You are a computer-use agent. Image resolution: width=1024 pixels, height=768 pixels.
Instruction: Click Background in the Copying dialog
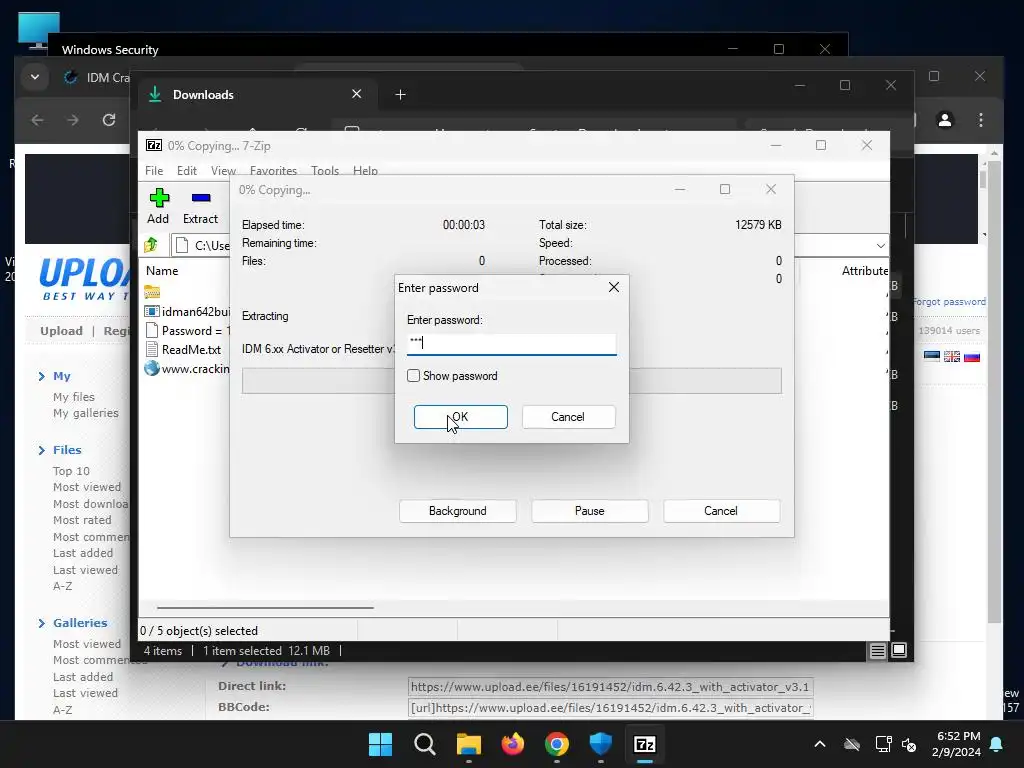pyautogui.click(x=458, y=511)
